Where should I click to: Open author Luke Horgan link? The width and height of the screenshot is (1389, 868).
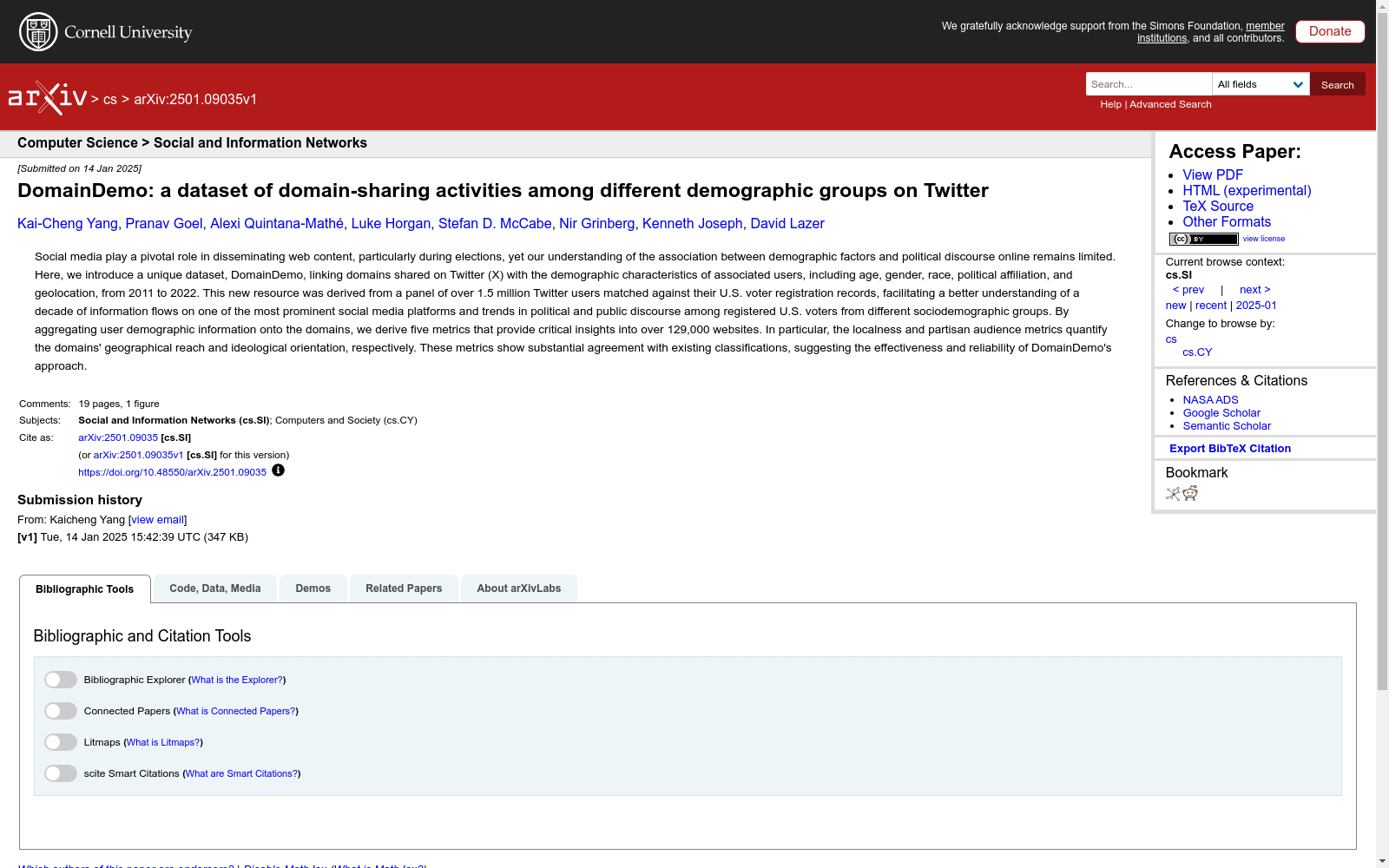coord(391,224)
